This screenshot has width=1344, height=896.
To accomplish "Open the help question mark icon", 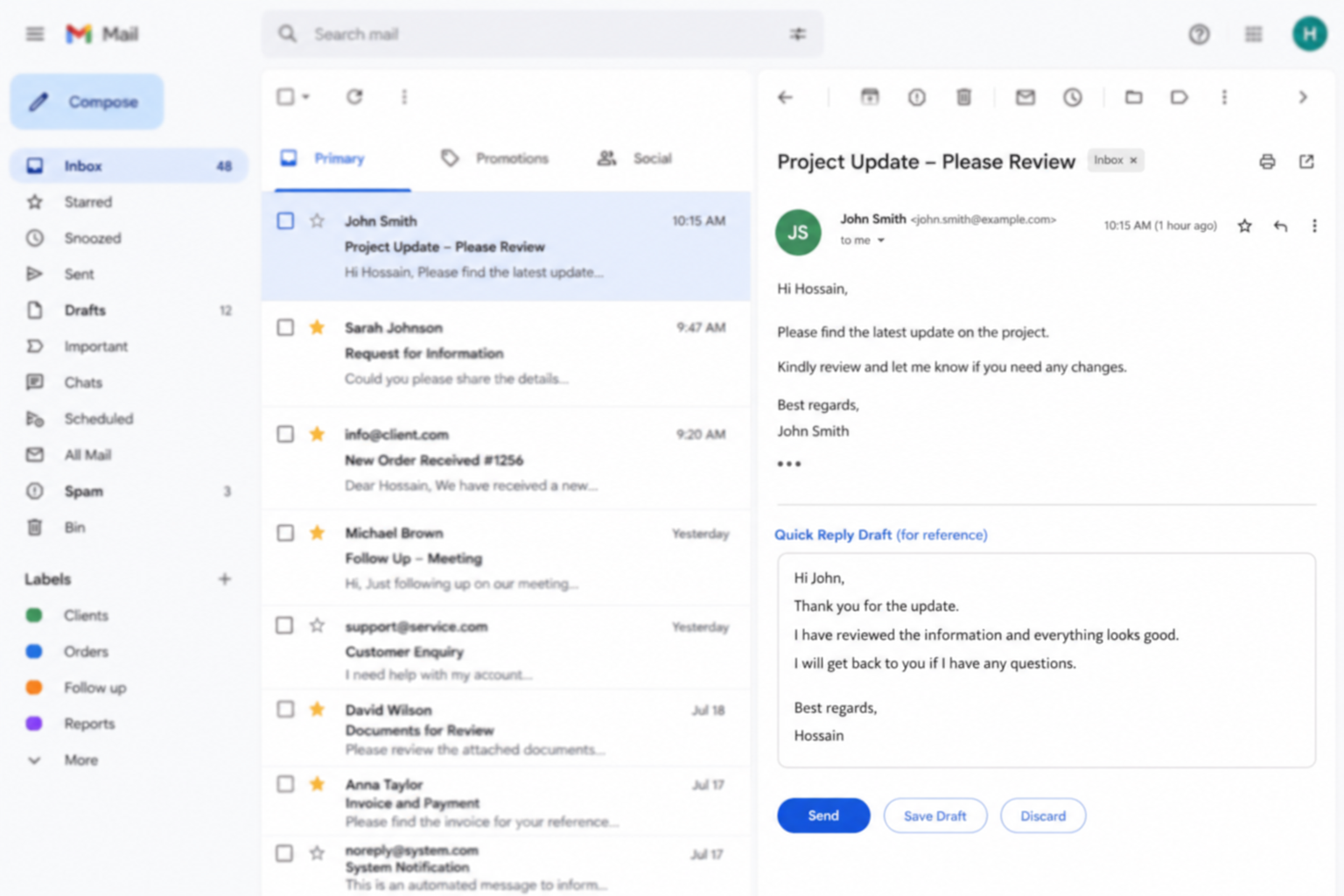I will click(1199, 34).
